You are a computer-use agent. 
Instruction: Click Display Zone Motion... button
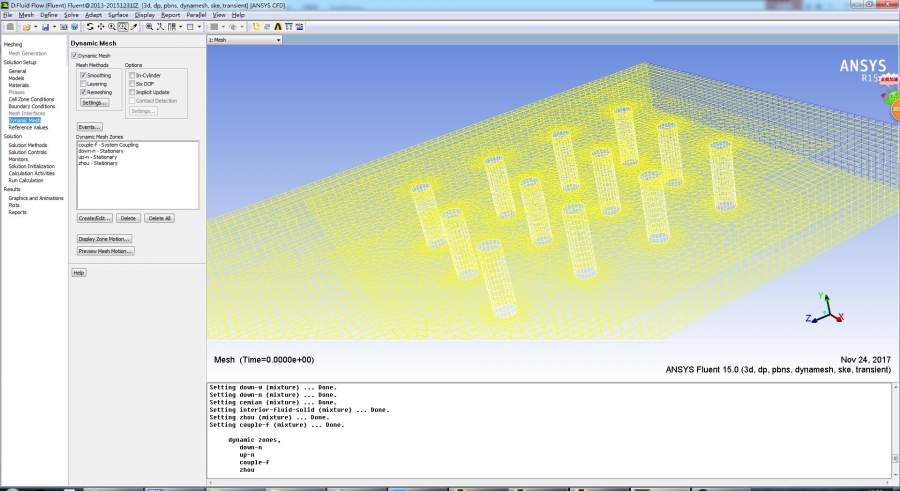pos(104,239)
